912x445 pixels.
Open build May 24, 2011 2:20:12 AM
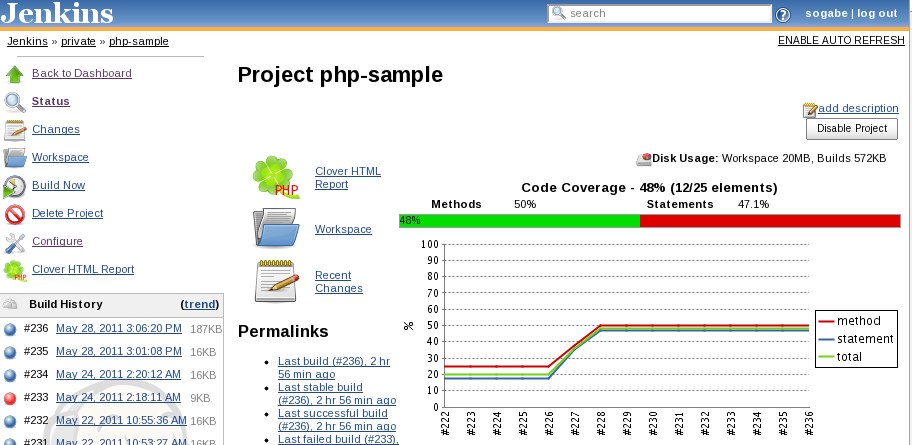coord(118,375)
